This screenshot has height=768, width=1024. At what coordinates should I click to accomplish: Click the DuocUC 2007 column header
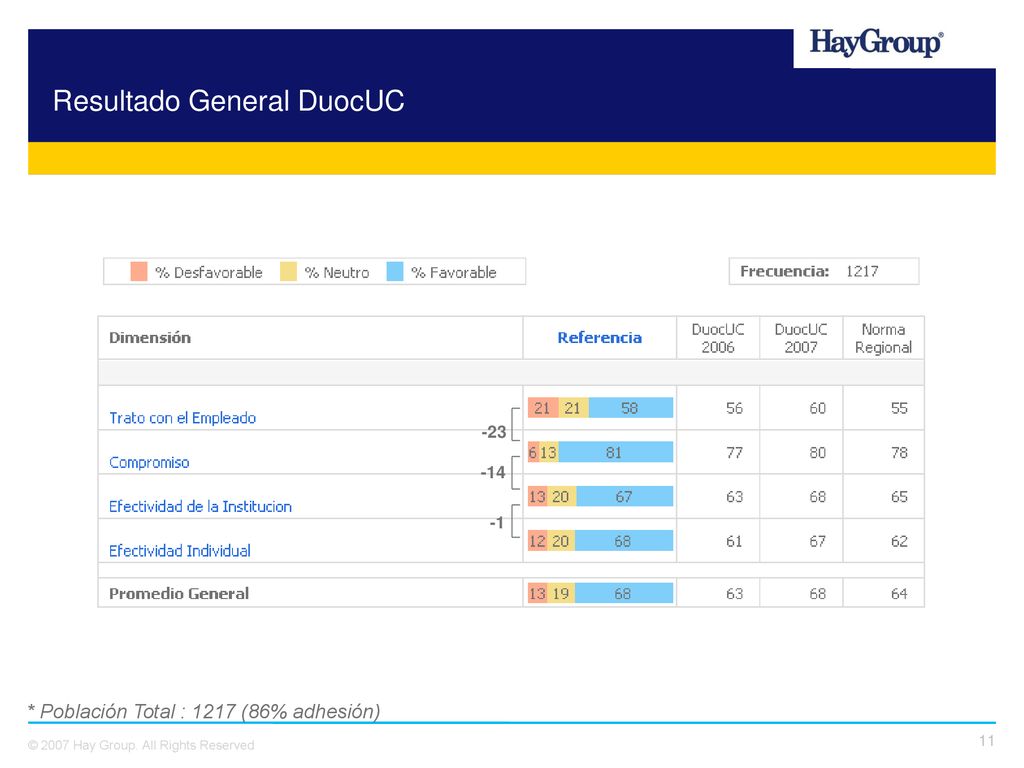click(x=801, y=338)
